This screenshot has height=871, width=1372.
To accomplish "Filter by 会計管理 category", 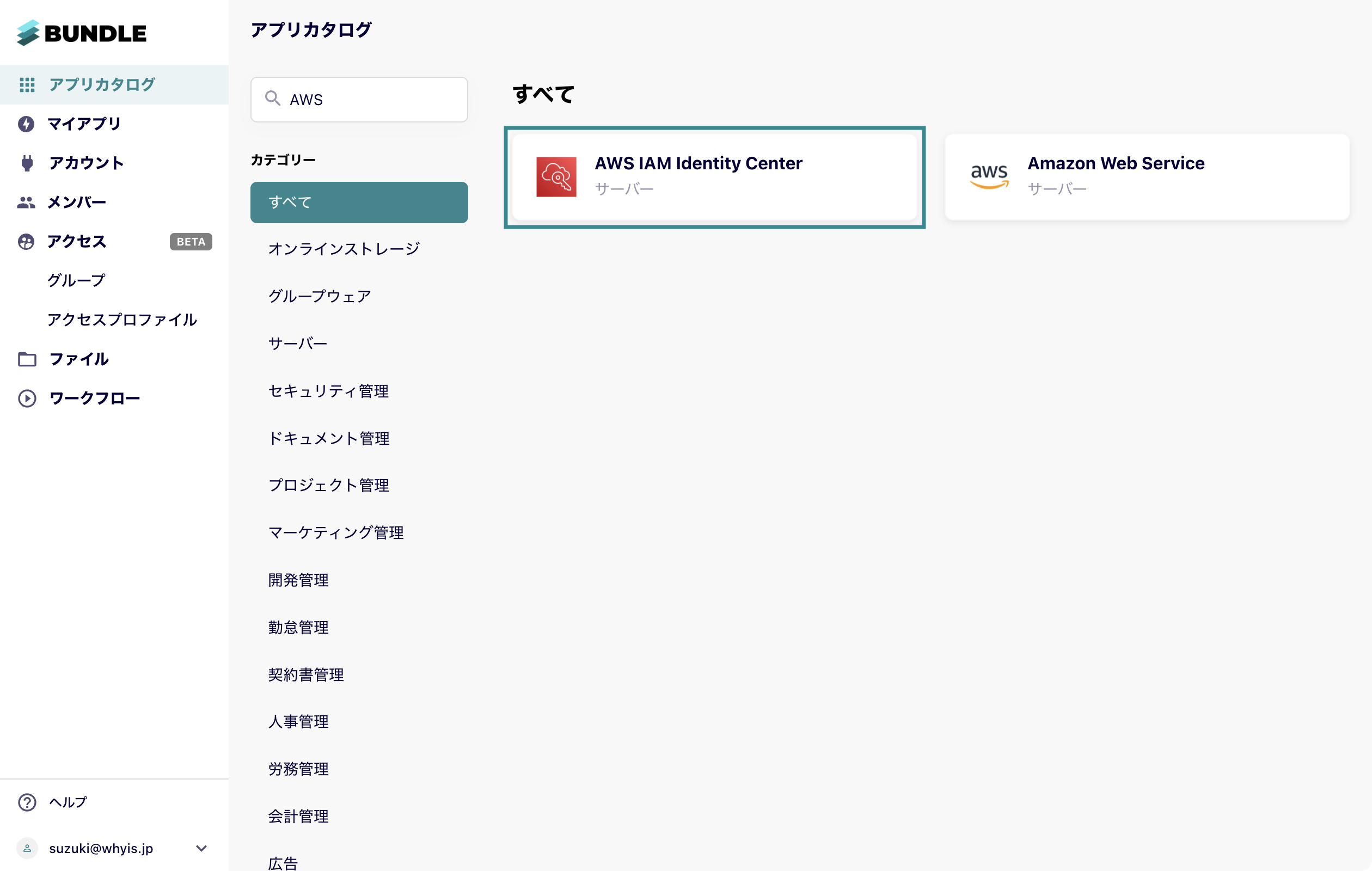I will 298,817.
